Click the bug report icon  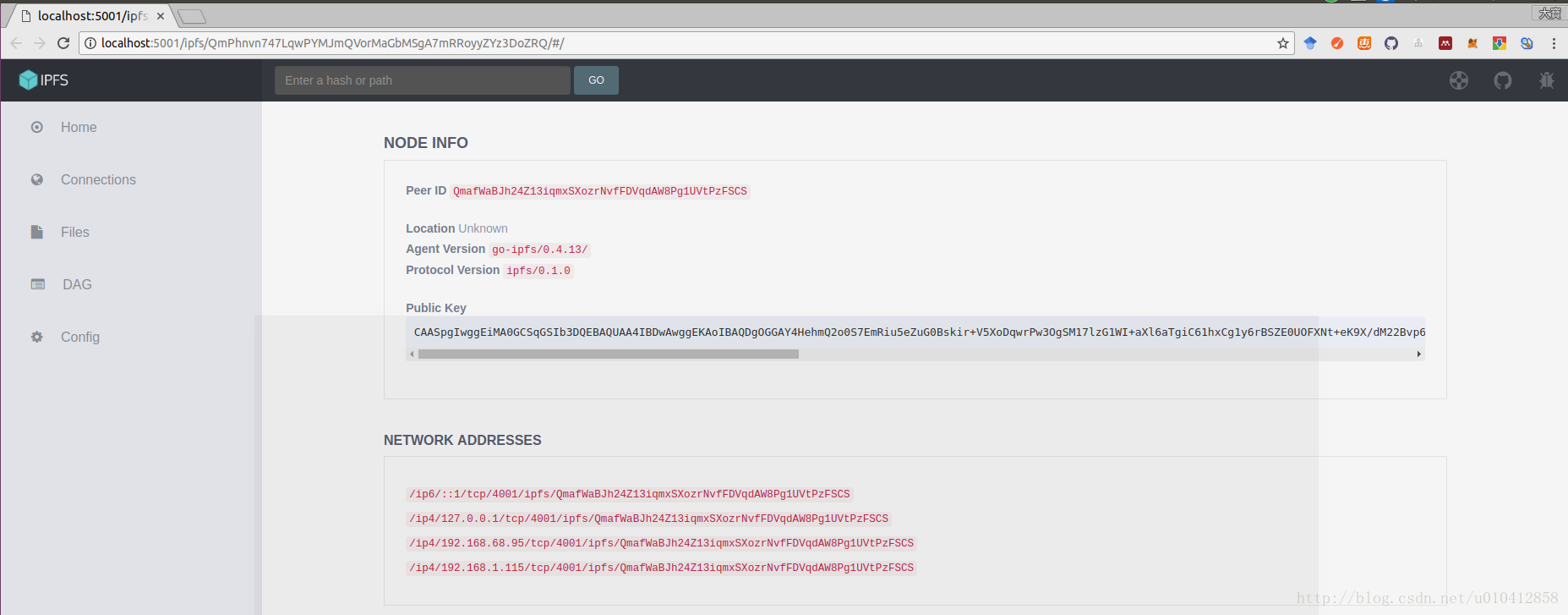coord(1547,80)
